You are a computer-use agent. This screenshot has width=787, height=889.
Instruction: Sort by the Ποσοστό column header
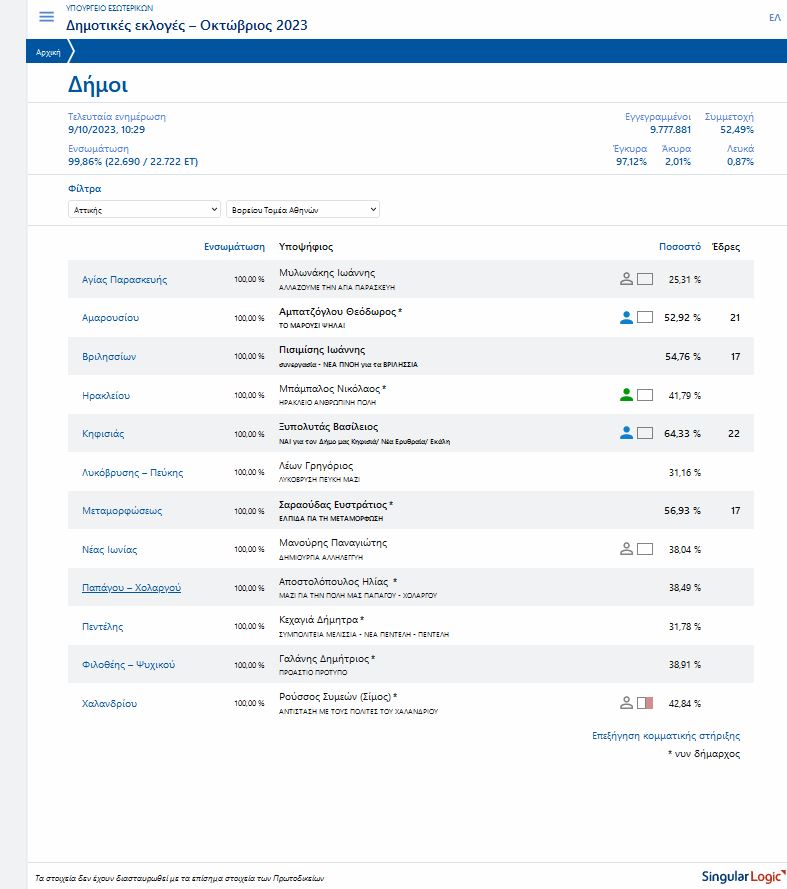[679, 246]
